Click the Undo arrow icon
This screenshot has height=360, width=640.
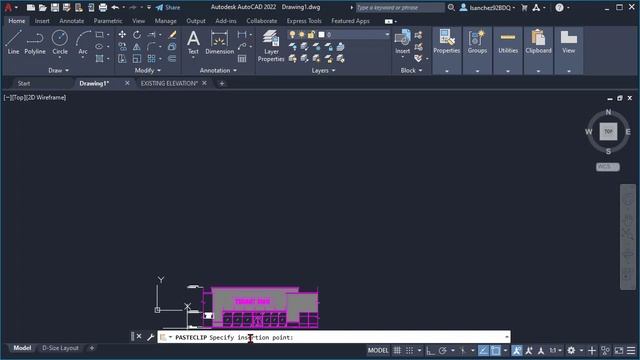[x=115, y=7]
